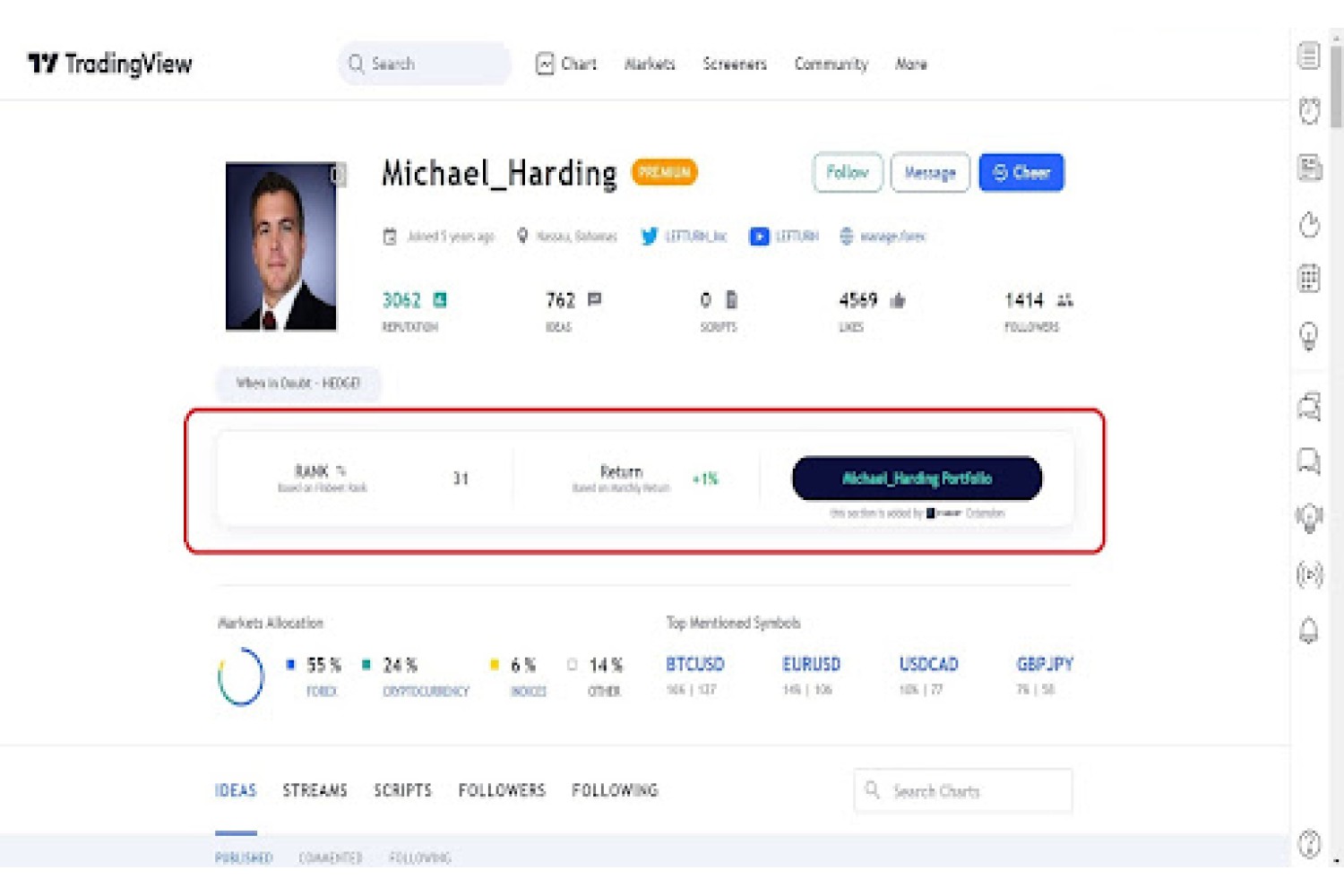1344x896 pixels.
Task: Click the globe website icon
Action: [846, 237]
